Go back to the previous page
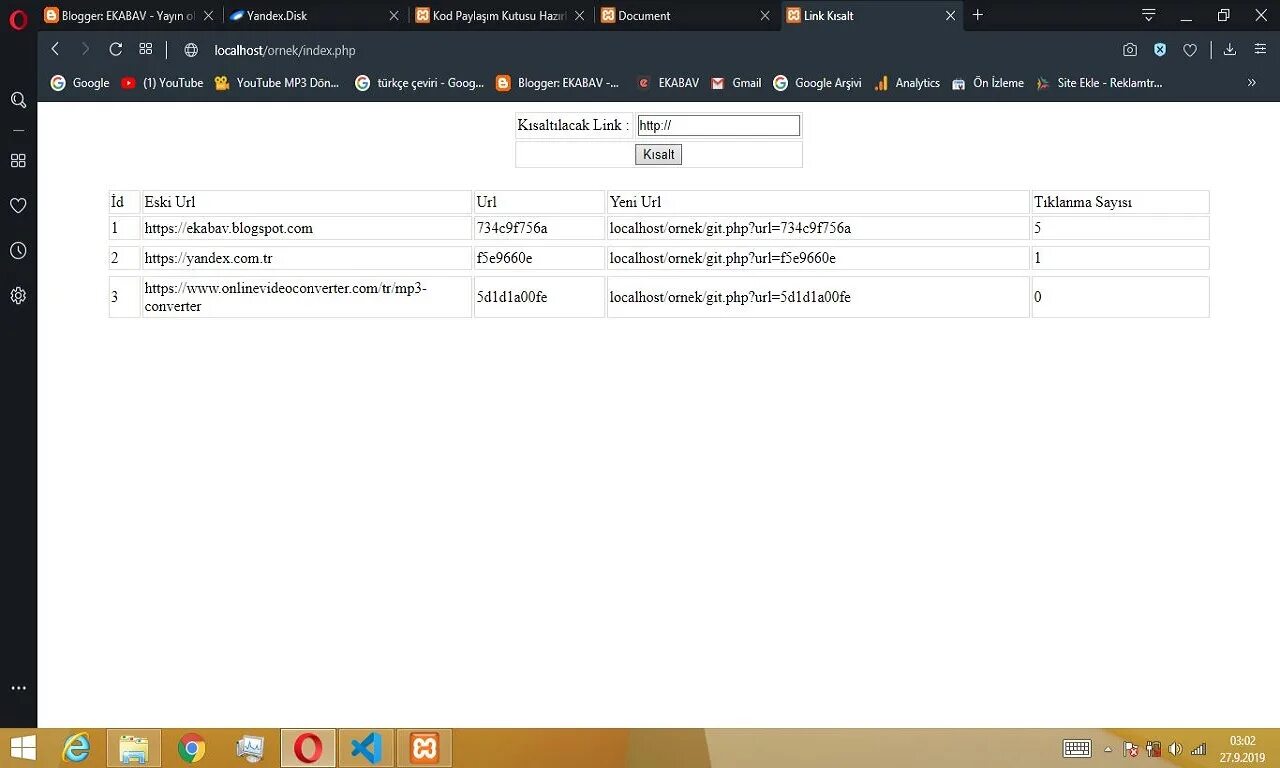The width and height of the screenshot is (1280, 768). click(x=56, y=49)
